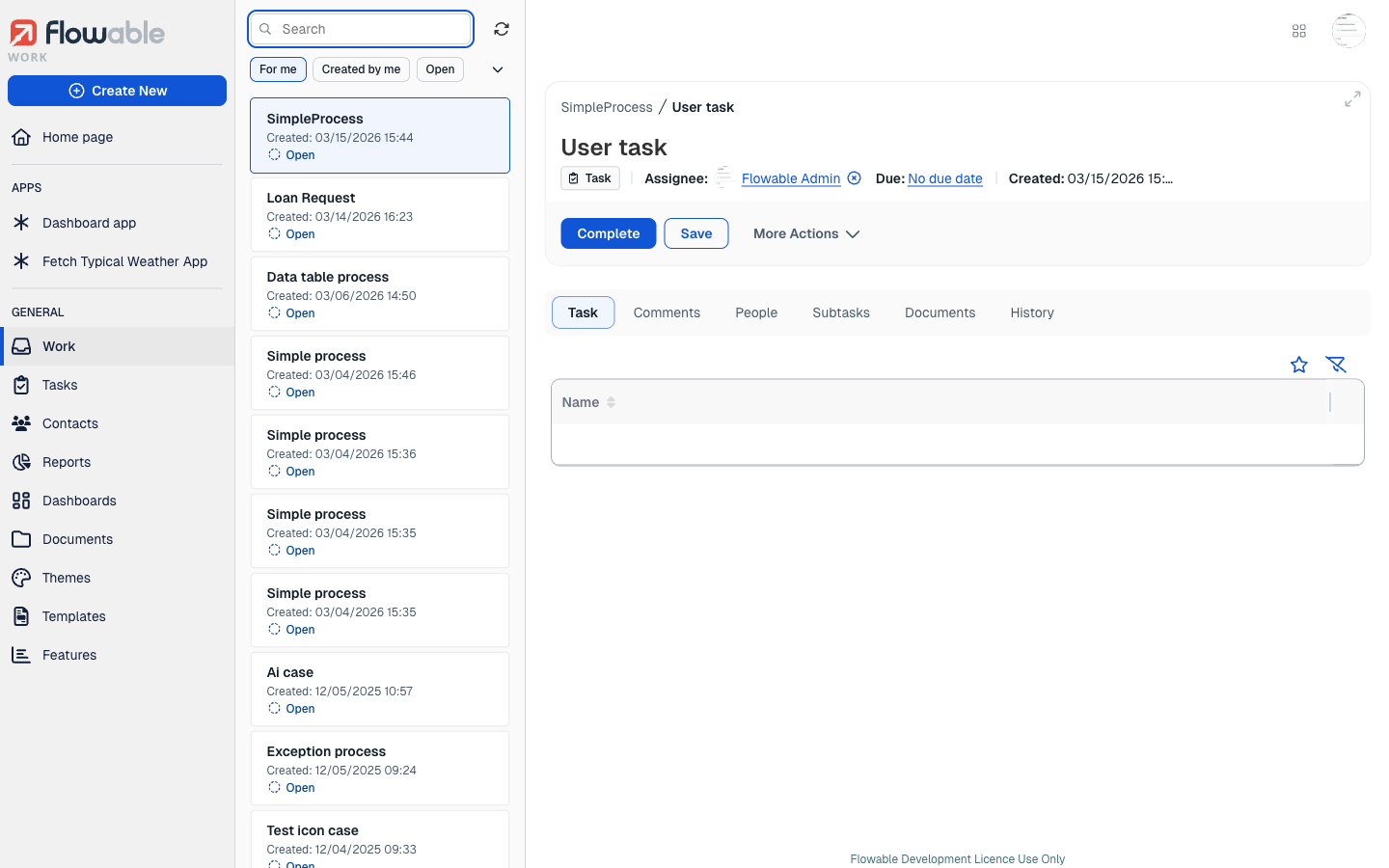Remove Flowable Admin as assignee

pos(854,177)
